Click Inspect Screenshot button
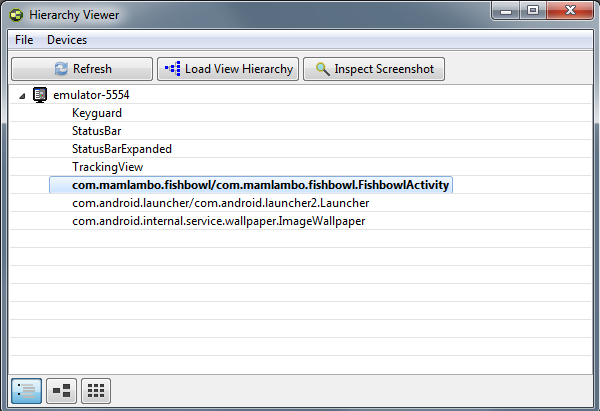 [374, 69]
